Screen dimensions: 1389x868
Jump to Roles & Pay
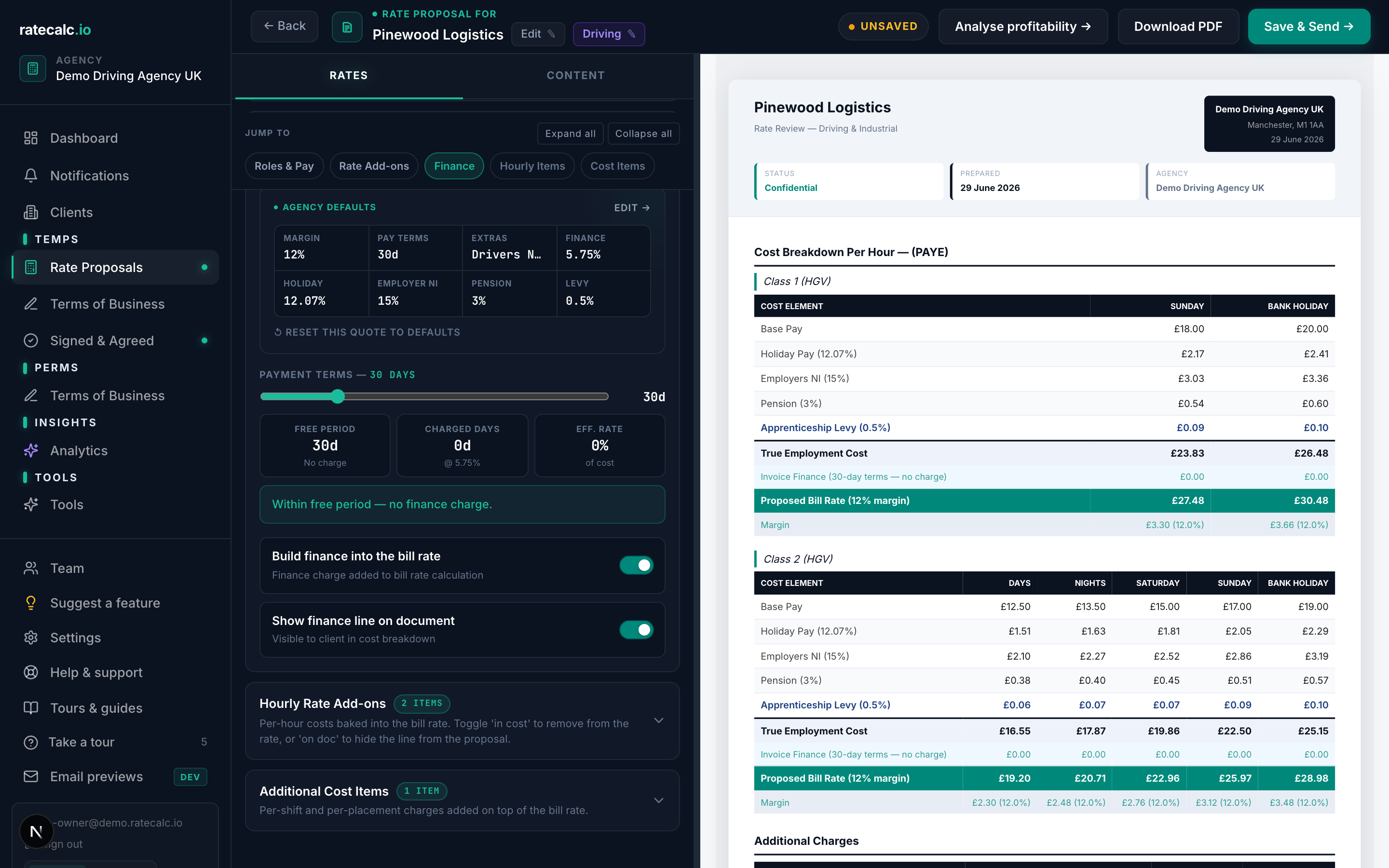click(x=284, y=166)
